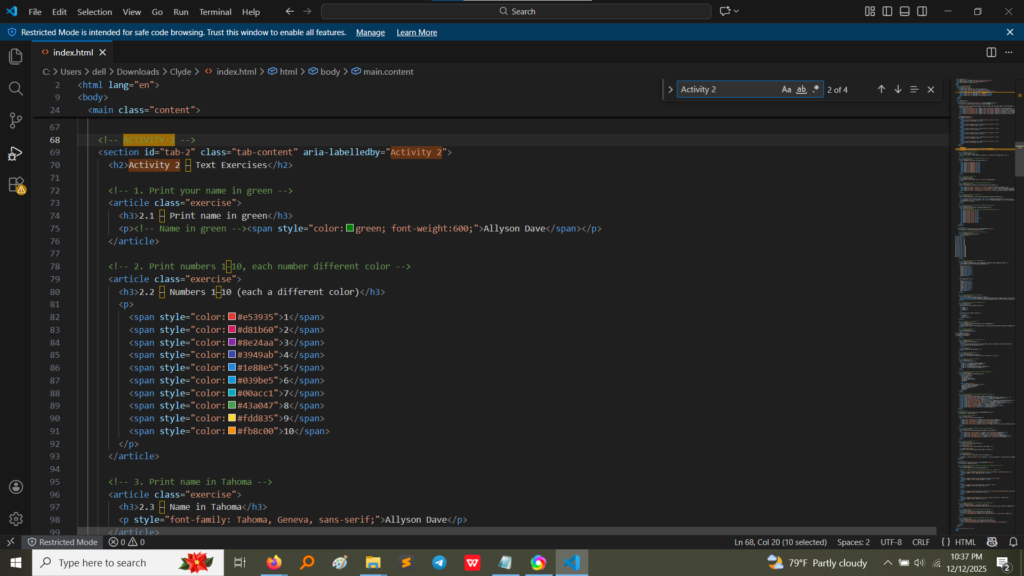The height and width of the screenshot is (576, 1024).
Task: Toggle Match Case in find widget
Action: point(787,89)
